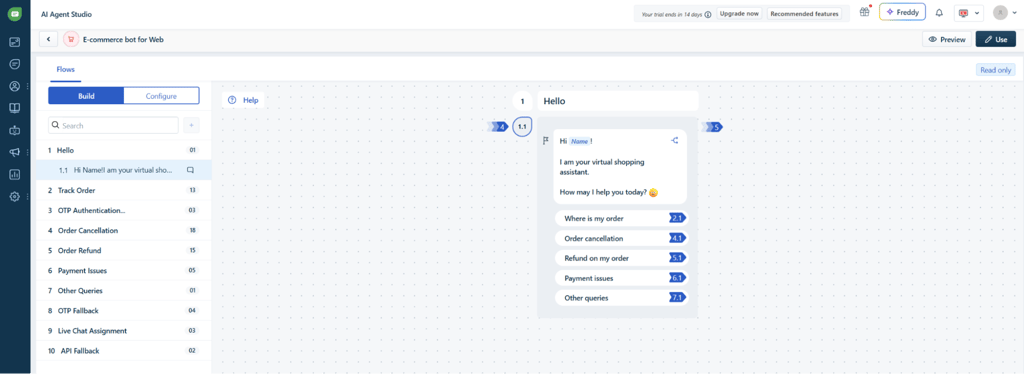The width and height of the screenshot is (1024, 374).
Task: Click the branch icon in greeting bubble
Action: pyautogui.click(x=674, y=140)
